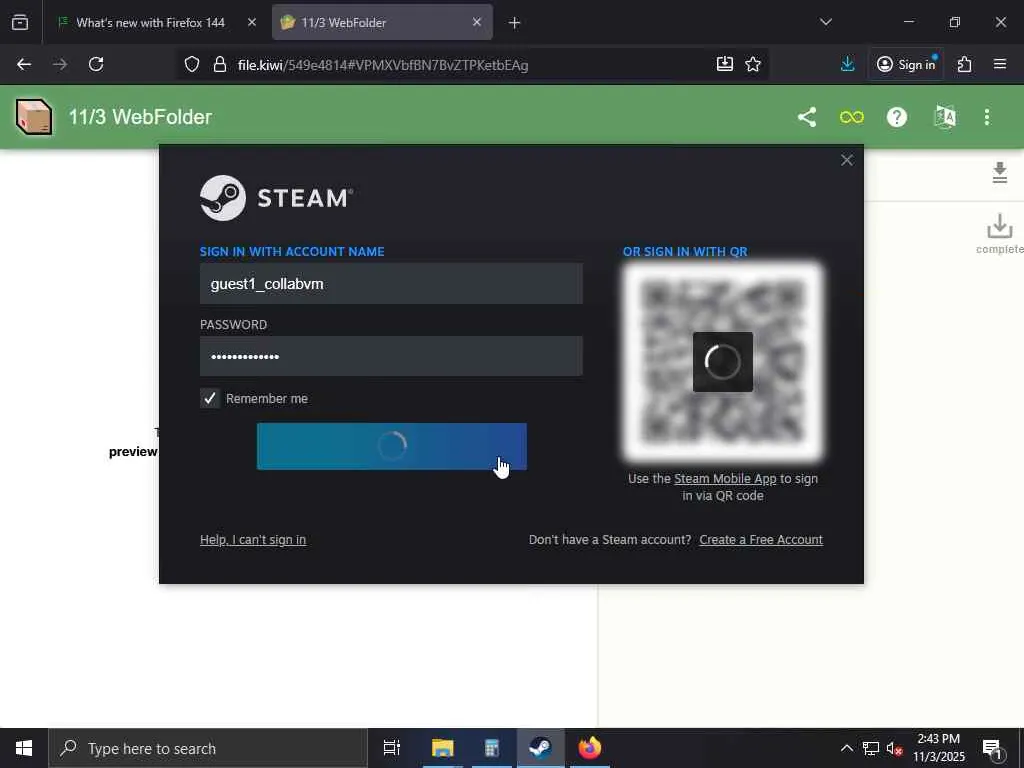Open the Firefox downloads panel

[848, 64]
